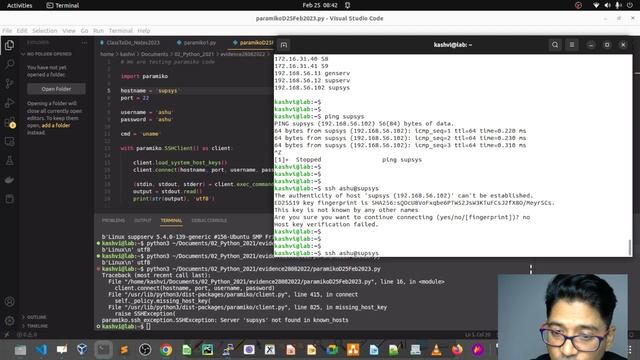640x360 pixels.
Task: Click the line and column status bar entry
Action: coord(478,335)
